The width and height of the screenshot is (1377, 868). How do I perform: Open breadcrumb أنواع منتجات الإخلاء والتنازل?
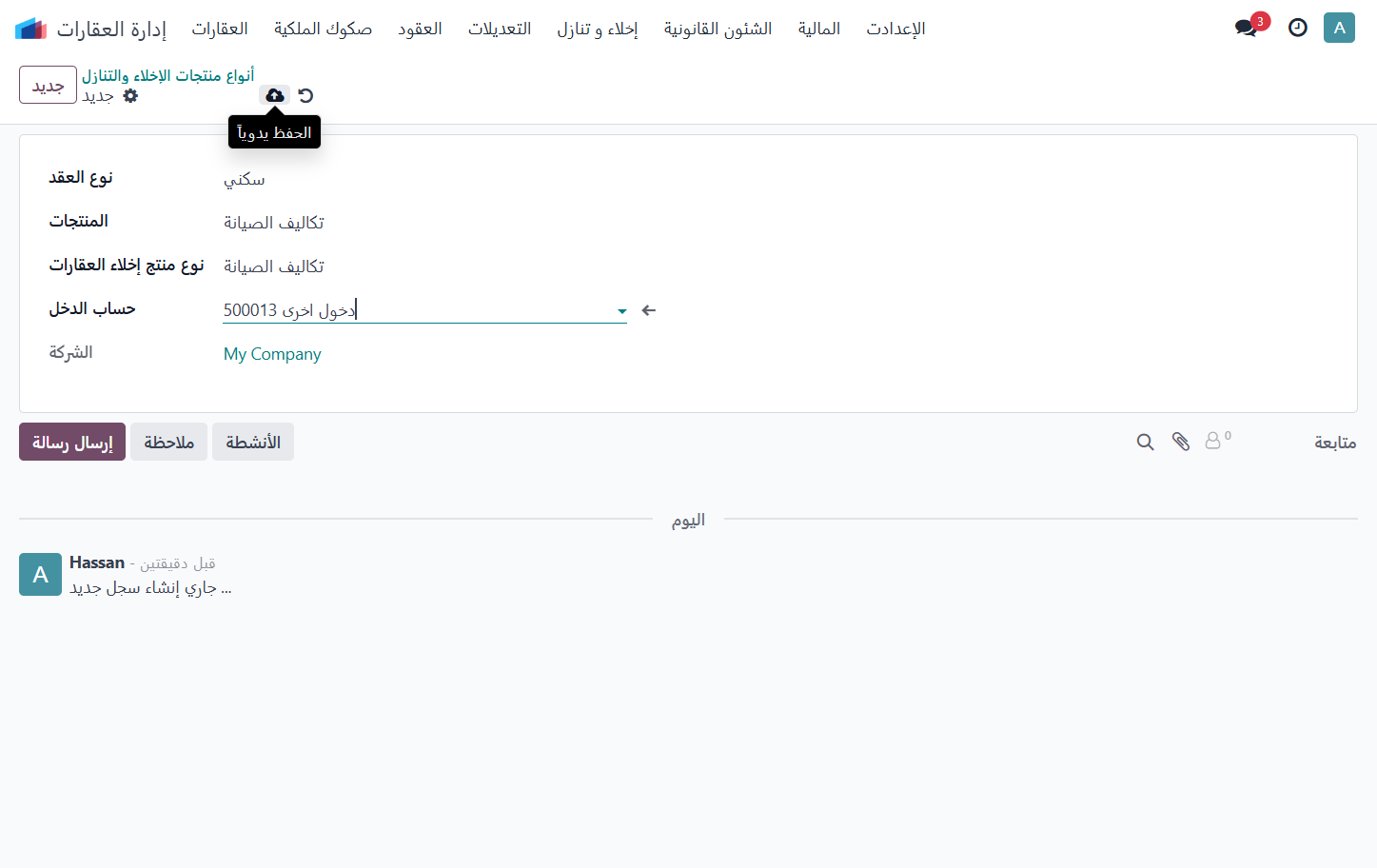(168, 75)
